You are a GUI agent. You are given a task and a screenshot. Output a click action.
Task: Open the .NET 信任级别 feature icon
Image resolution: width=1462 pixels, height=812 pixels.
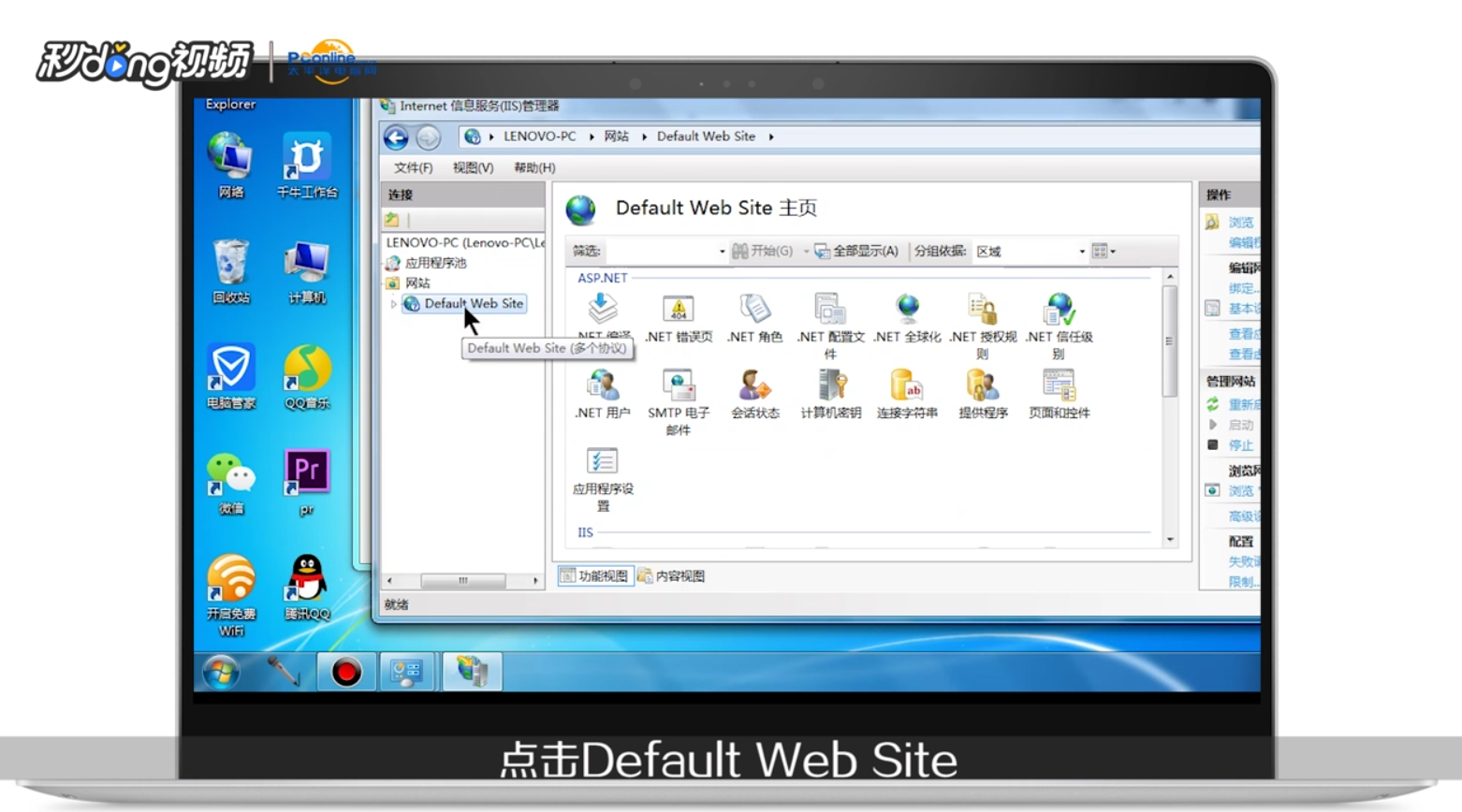[x=1059, y=309]
